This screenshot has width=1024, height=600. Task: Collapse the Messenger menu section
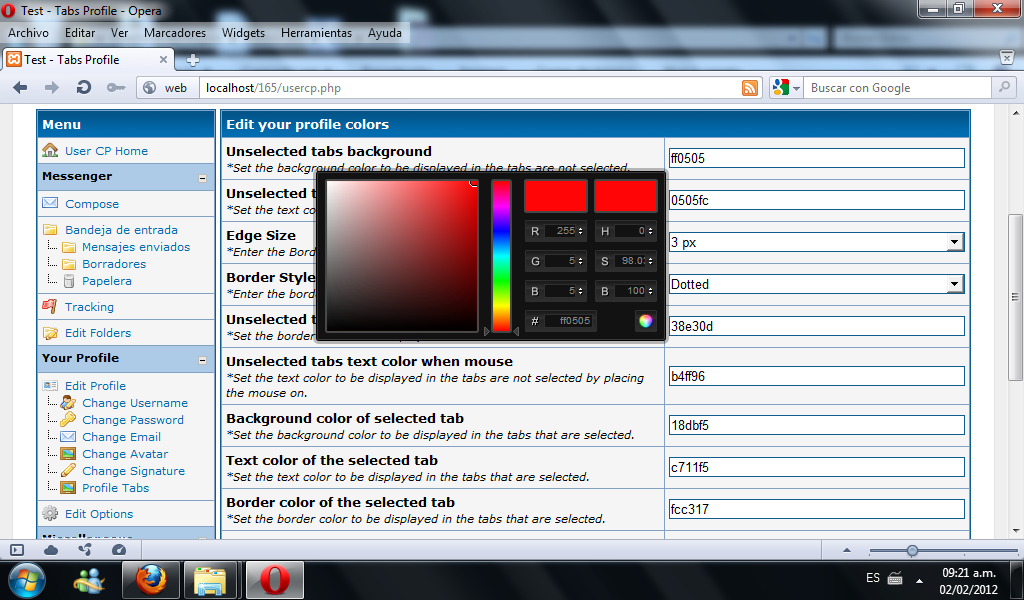pyautogui.click(x=203, y=178)
